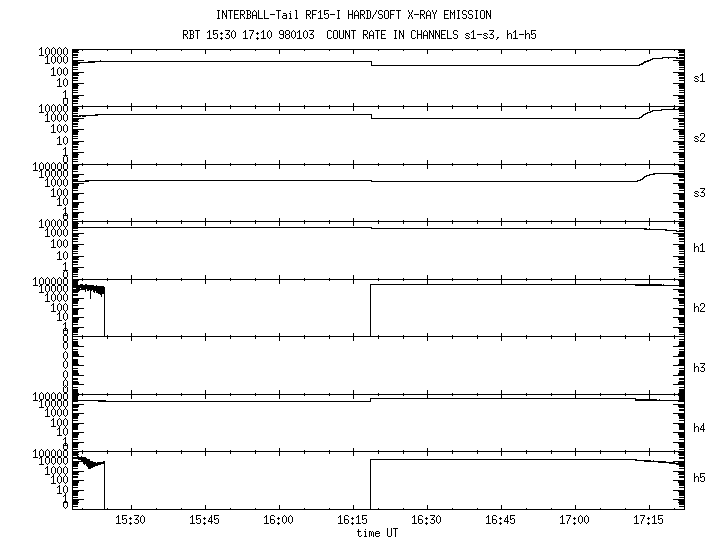Image resolution: width=720 pixels, height=550 pixels.
Task: Click the empty h3 channel plot area
Action: click(x=378, y=364)
